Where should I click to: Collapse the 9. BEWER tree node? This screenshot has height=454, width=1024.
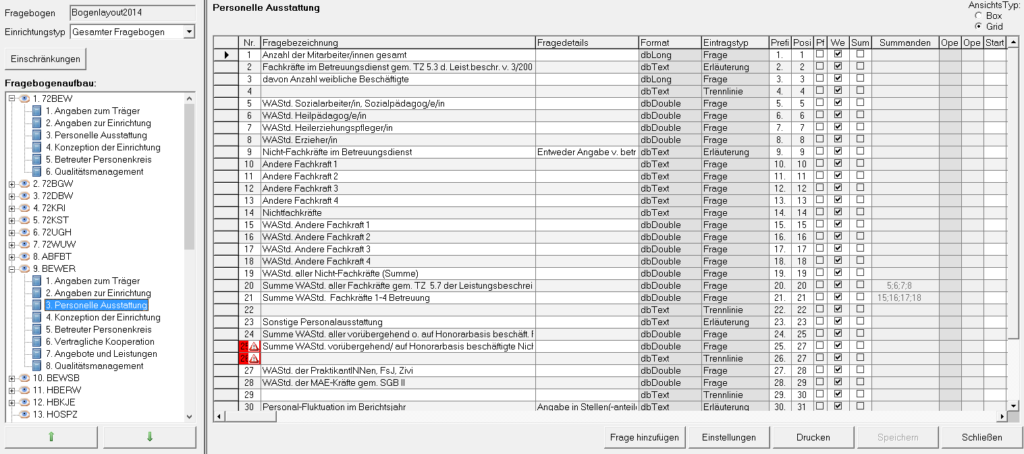pyautogui.click(x=11, y=269)
